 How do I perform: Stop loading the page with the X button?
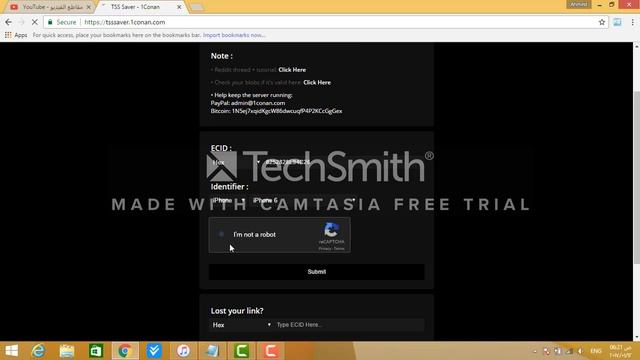click(35, 22)
